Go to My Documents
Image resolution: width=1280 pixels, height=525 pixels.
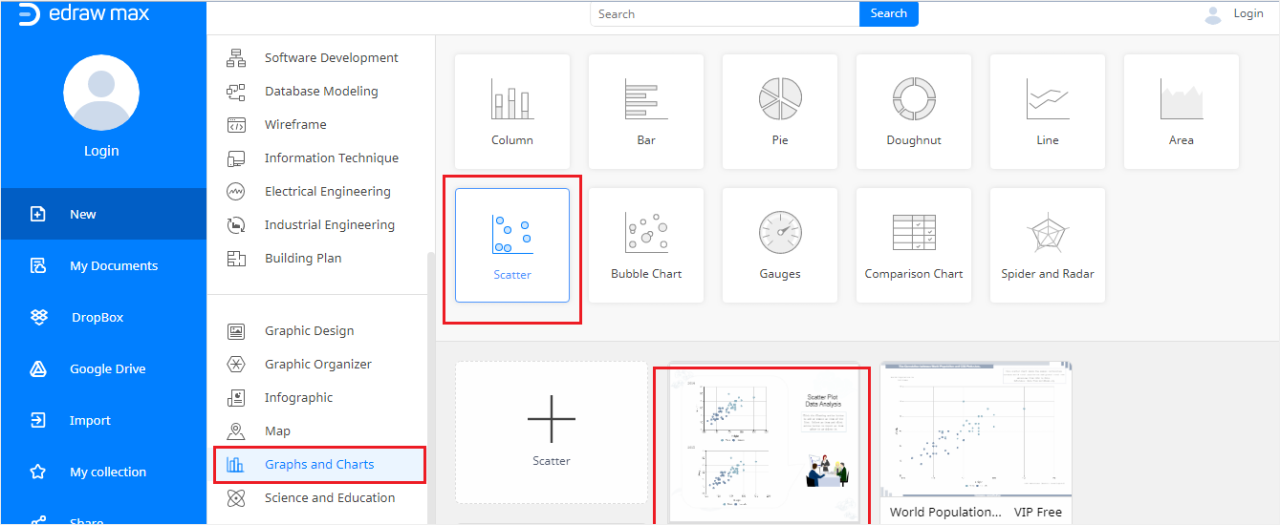103,266
